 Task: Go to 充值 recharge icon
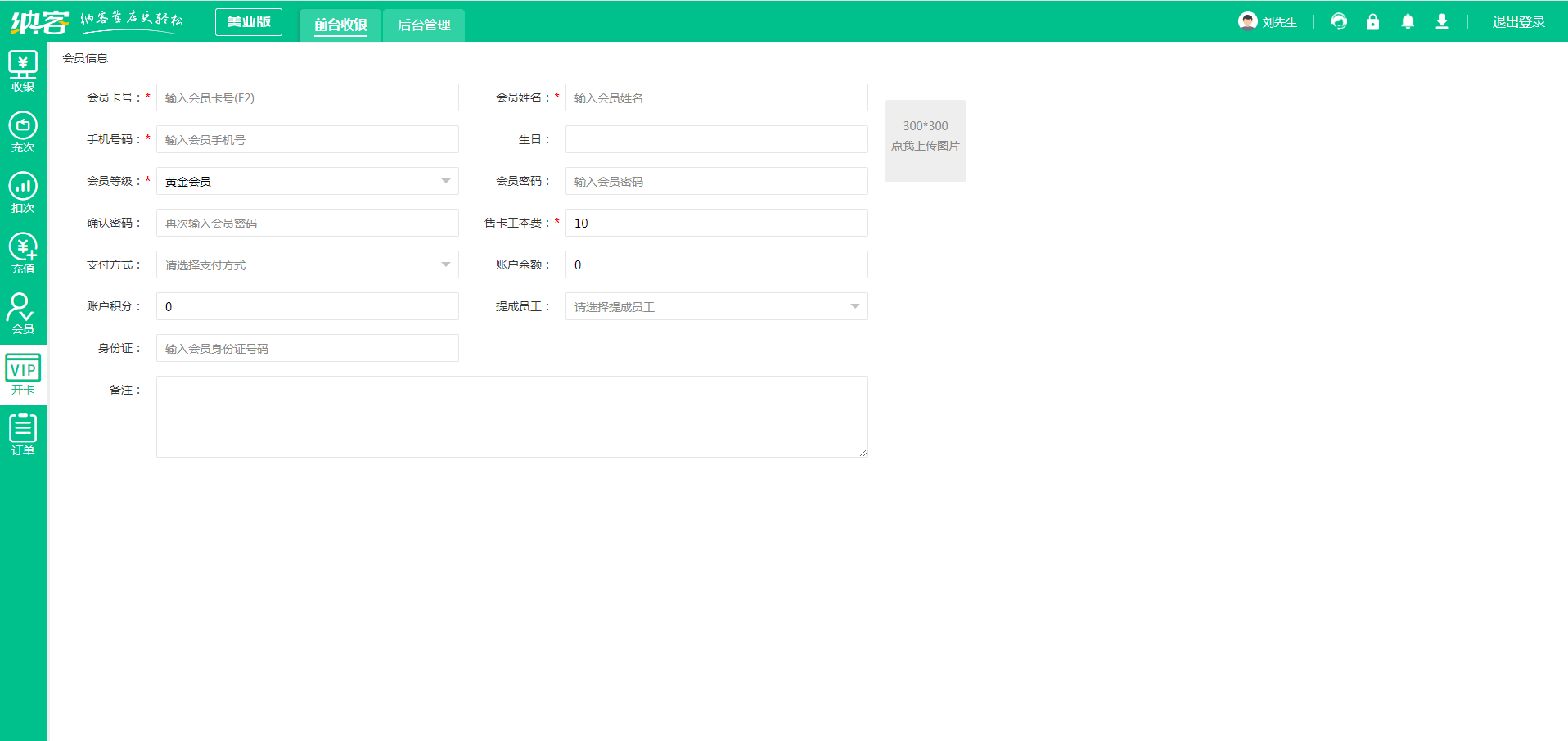tap(23, 253)
